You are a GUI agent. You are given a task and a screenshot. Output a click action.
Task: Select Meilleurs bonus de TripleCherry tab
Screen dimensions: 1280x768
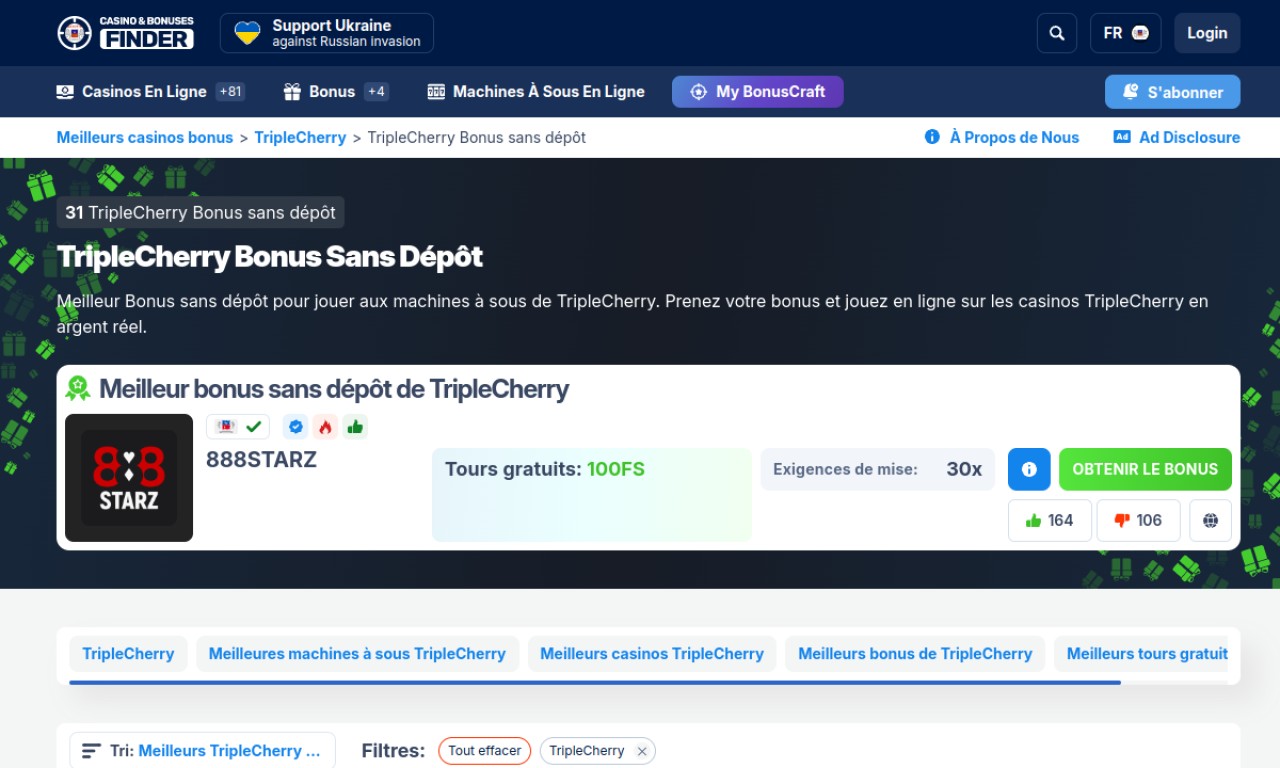[x=915, y=654]
